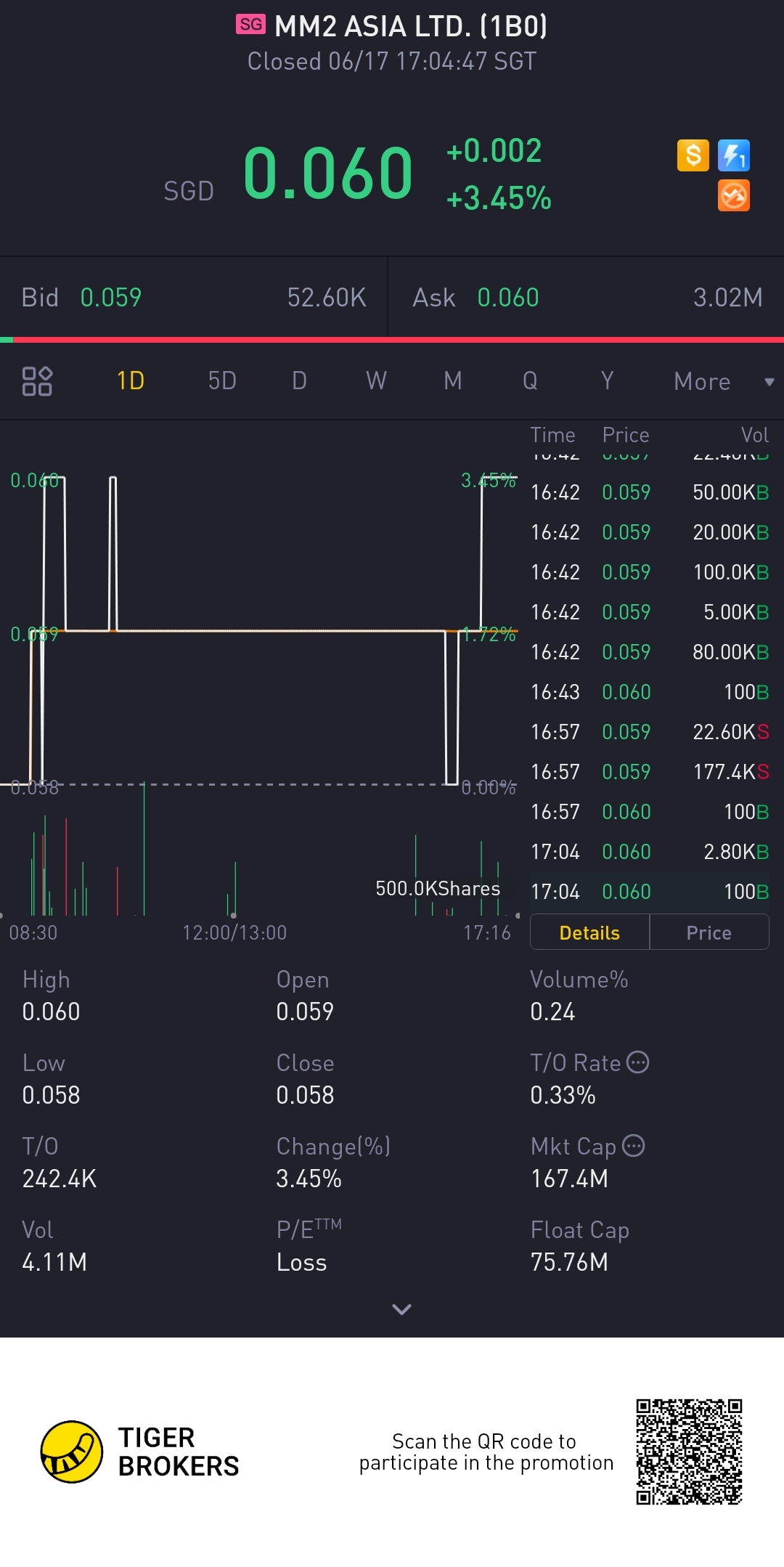Tap the Bid price 0.059
This screenshot has height=1567, width=784.
[111, 298]
